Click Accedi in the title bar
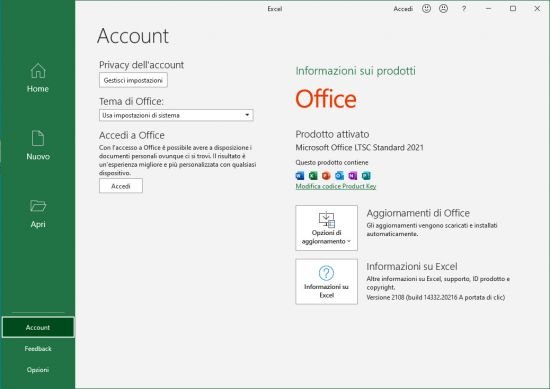 403,9
